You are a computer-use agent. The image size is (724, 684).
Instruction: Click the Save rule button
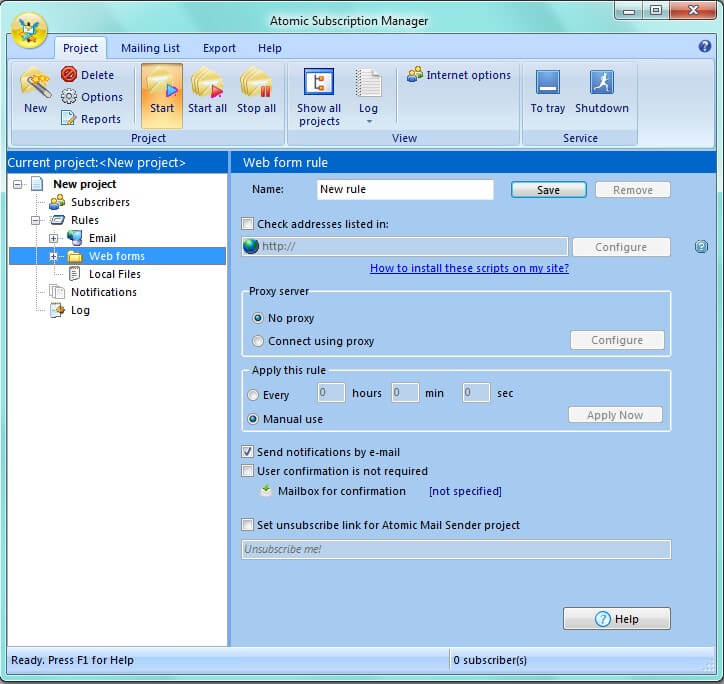tap(549, 190)
